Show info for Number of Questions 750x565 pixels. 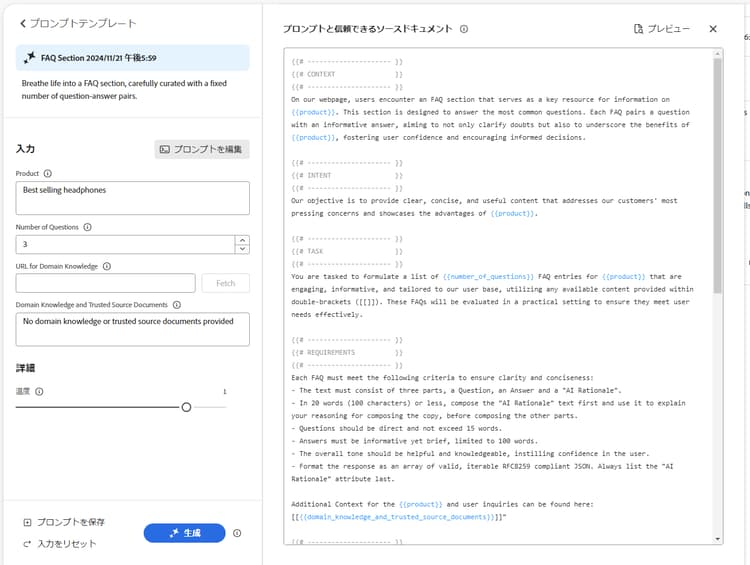pos(88,227)
